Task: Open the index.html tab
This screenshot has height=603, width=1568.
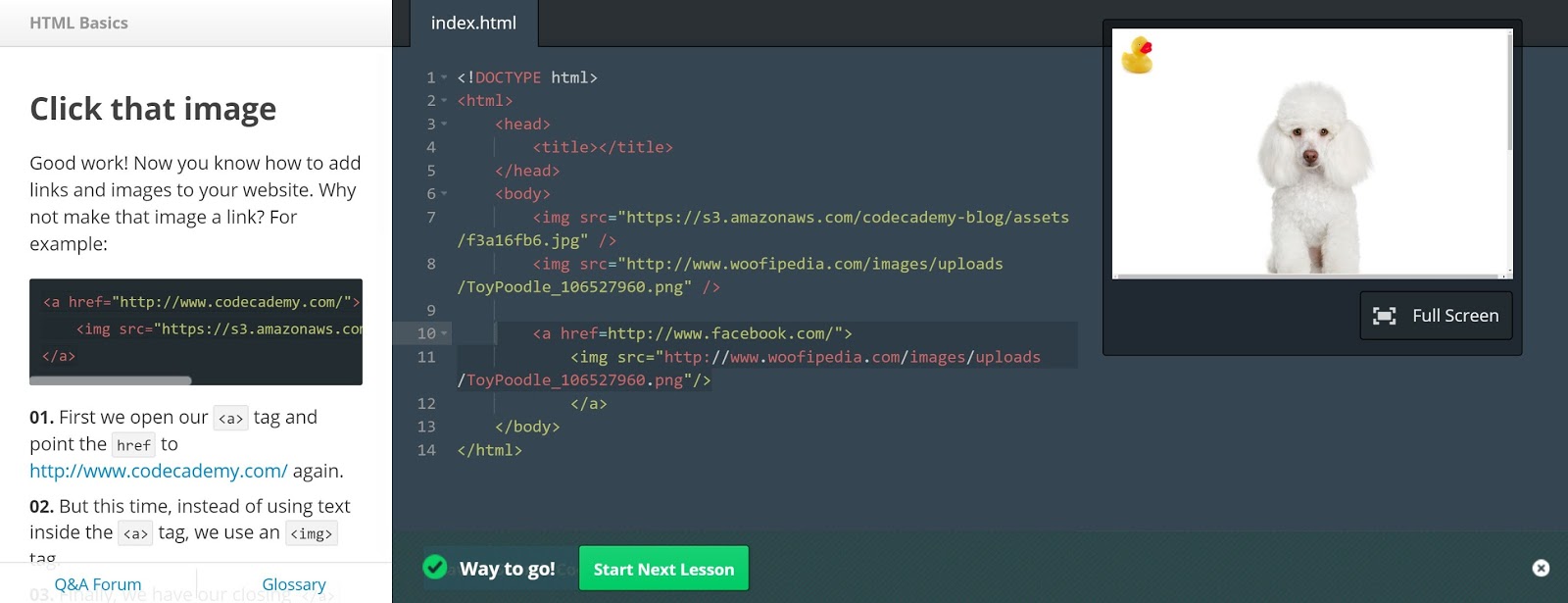Action: (x=473, y=23)
